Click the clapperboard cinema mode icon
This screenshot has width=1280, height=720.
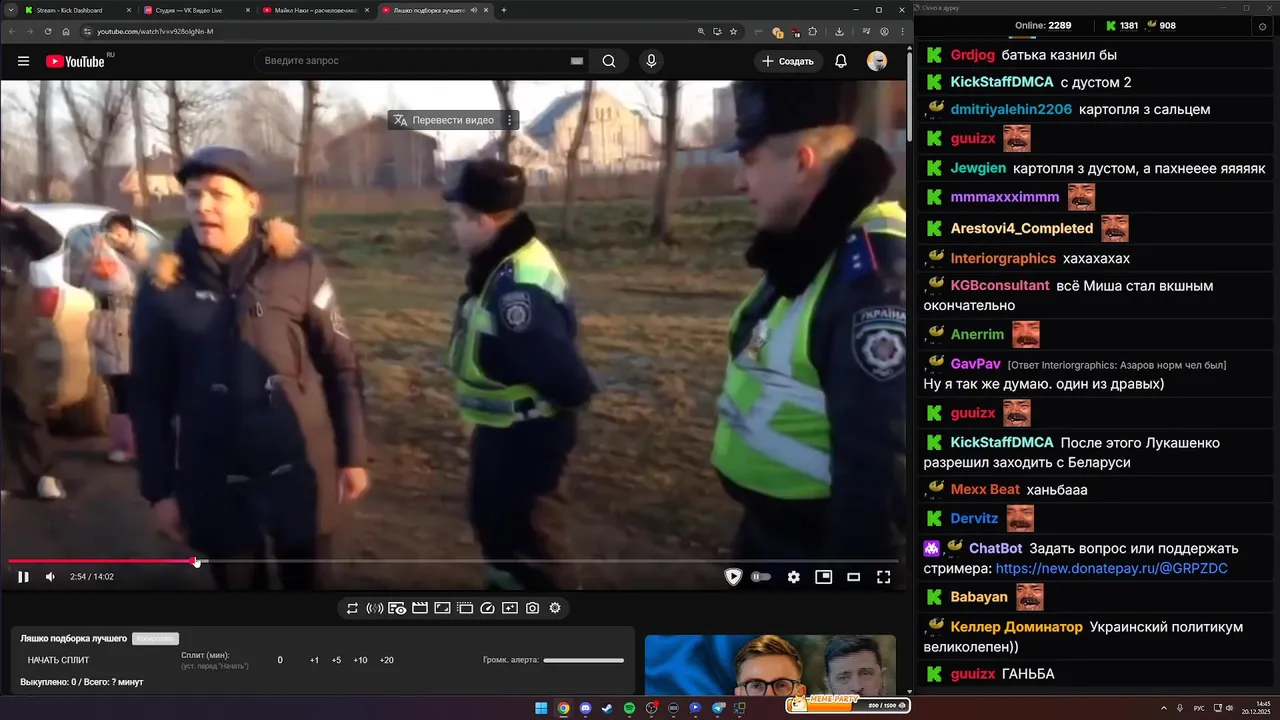[x=420, y=608]
